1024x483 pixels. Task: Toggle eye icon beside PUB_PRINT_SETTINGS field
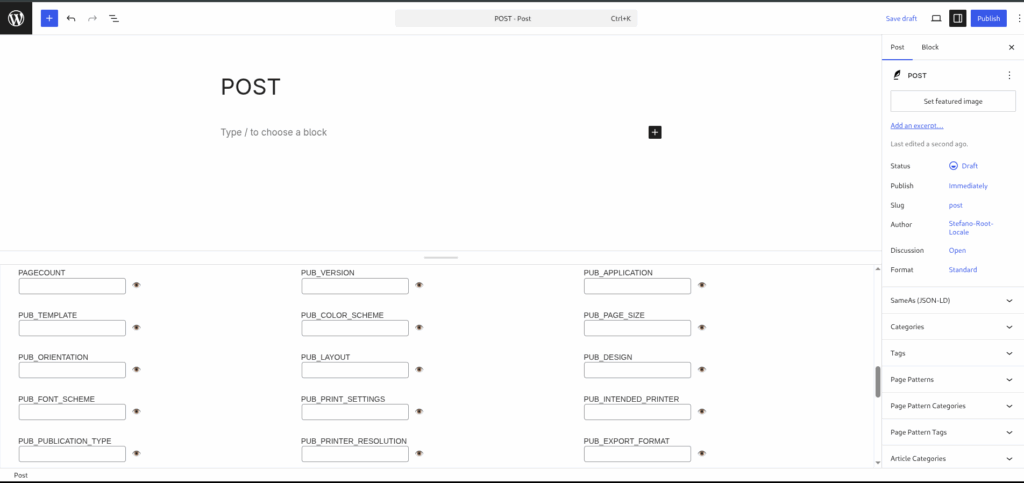pyautogui.click(x=419, y=411)
